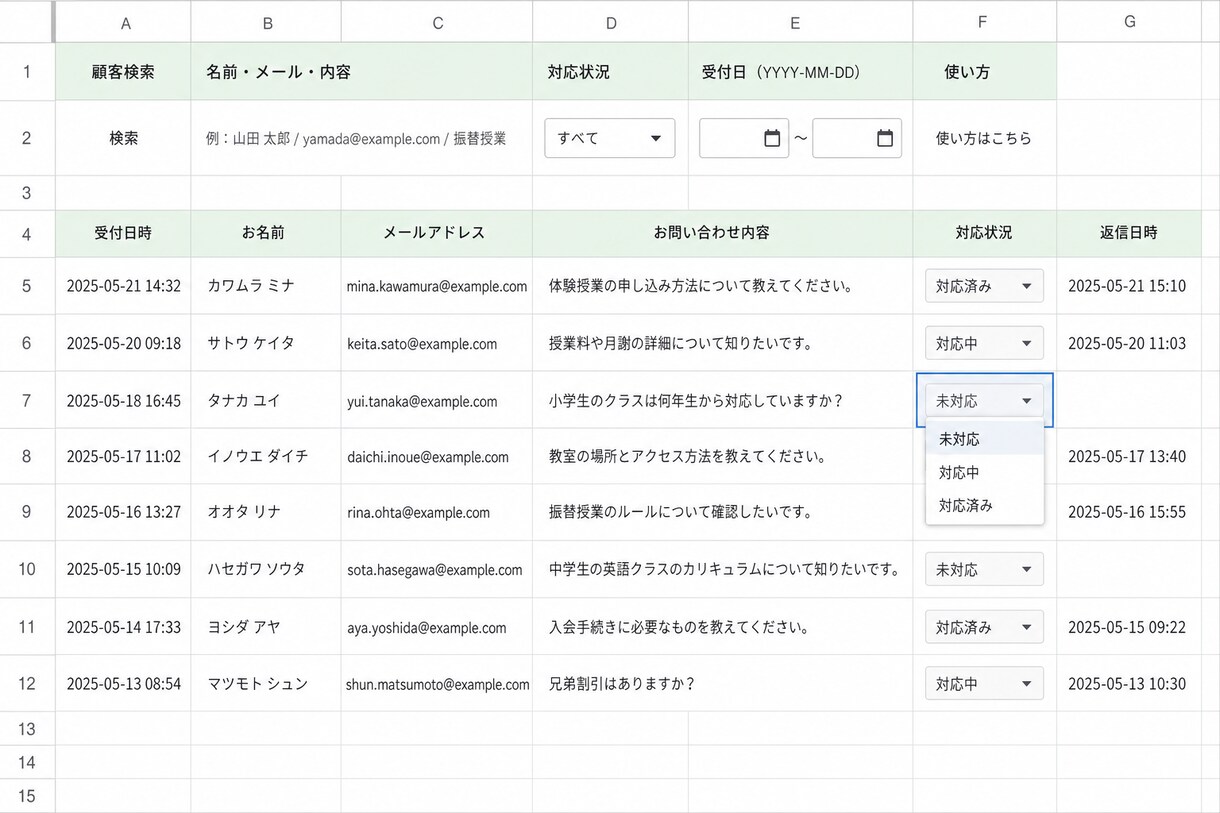Click the 検索 button cell
The height and width of the screenshot is (813, 1220).
[123, 139]
